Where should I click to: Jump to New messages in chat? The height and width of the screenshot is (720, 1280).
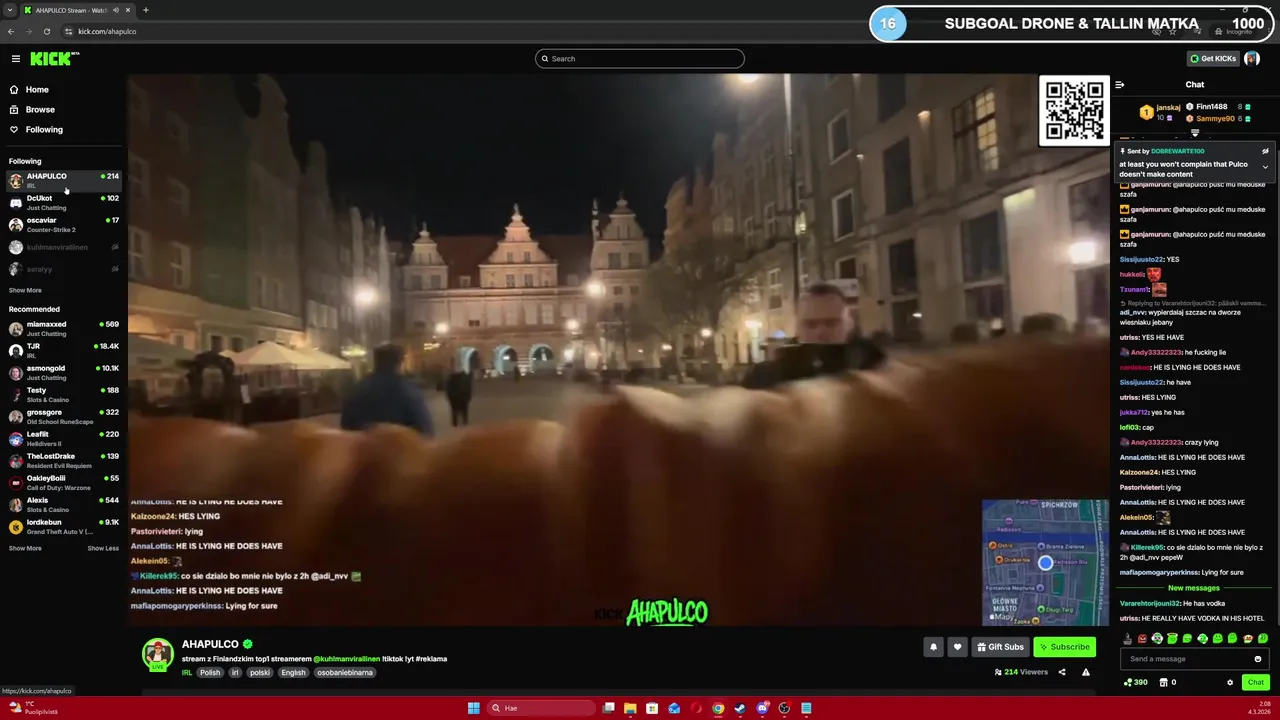click(x=1194, y=588)
